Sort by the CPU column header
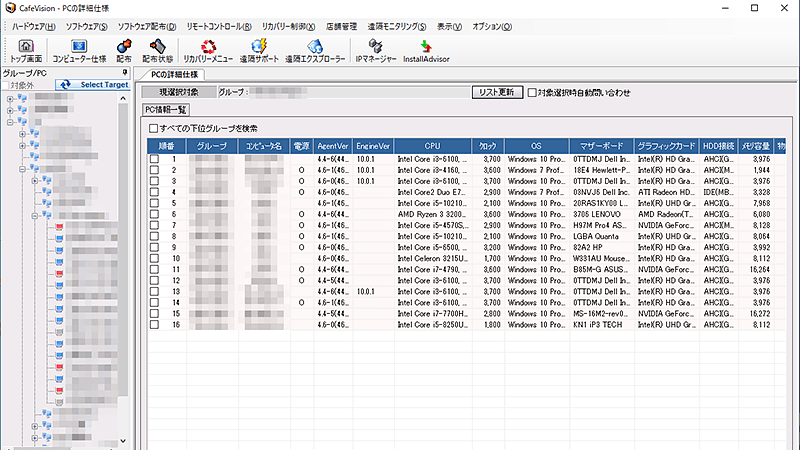 [433, 146]
